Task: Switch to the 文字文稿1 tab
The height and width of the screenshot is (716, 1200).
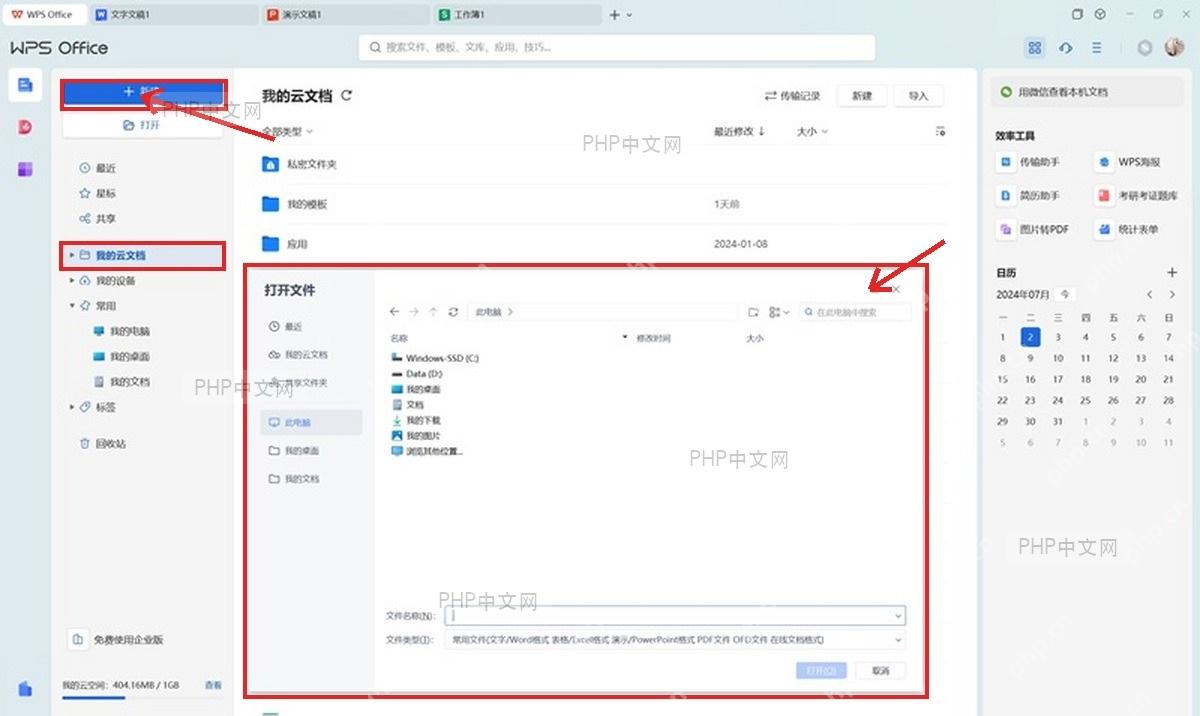Action: [x=174, y=15]
